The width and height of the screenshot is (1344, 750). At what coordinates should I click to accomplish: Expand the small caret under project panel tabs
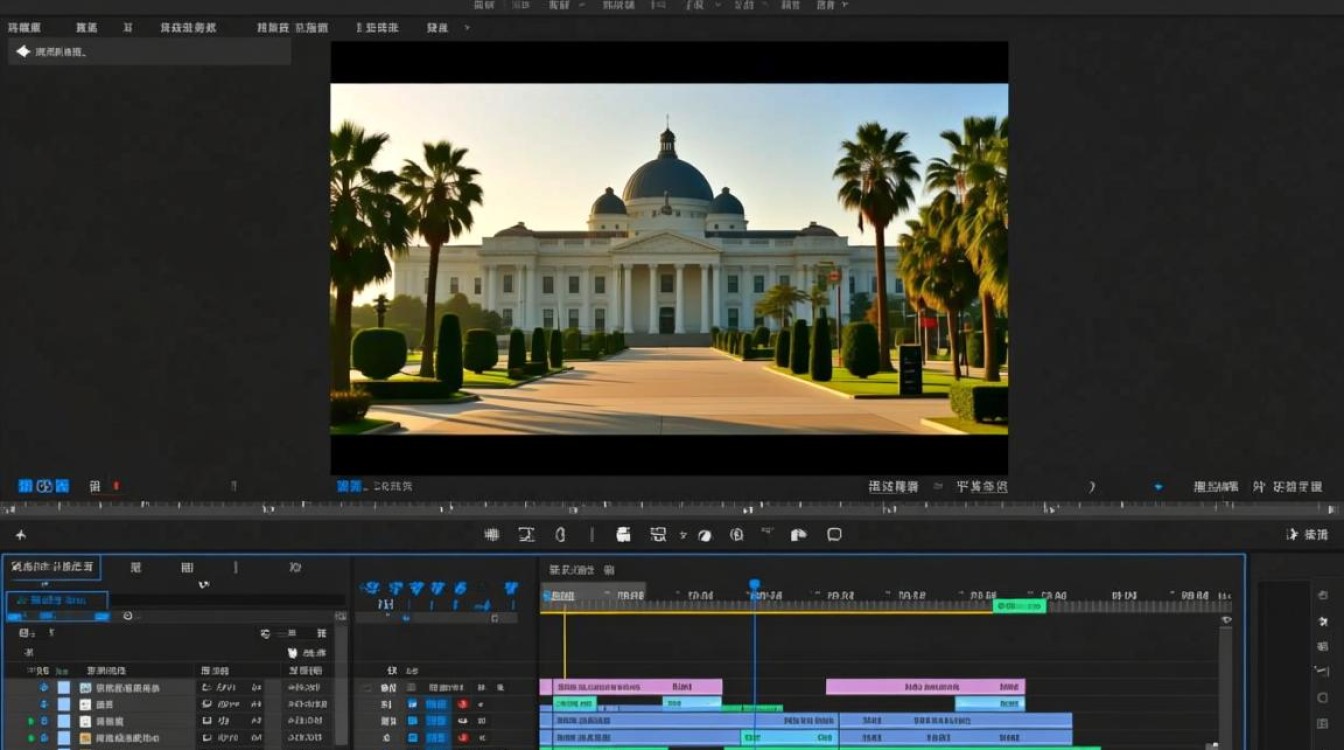(x=204, y=584)
